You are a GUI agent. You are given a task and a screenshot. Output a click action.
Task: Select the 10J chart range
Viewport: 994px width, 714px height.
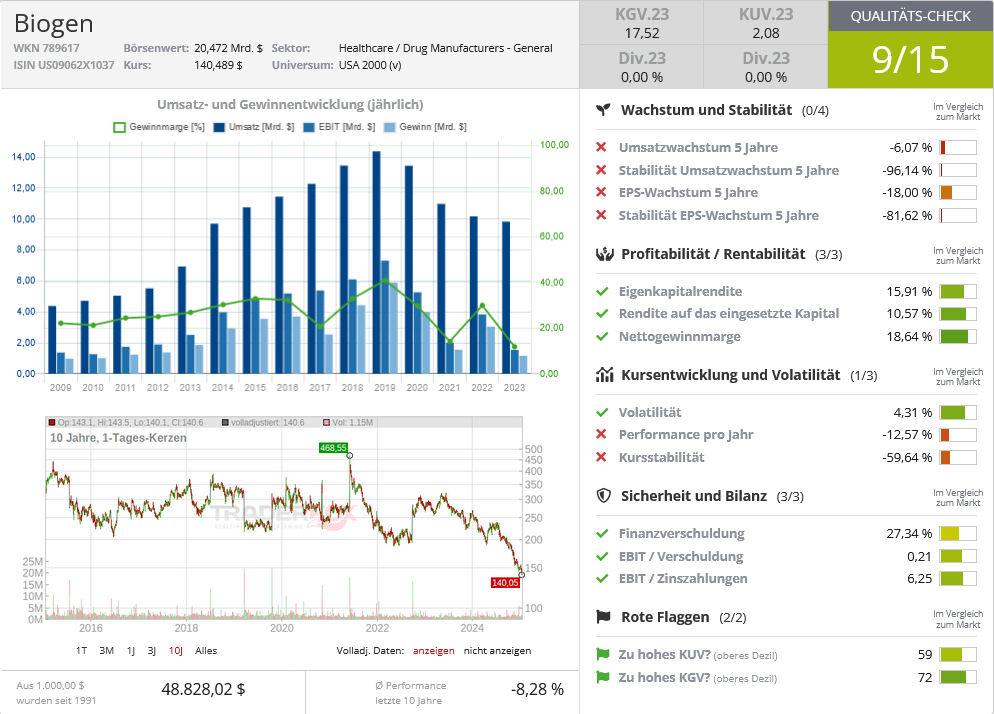[176, 651]
